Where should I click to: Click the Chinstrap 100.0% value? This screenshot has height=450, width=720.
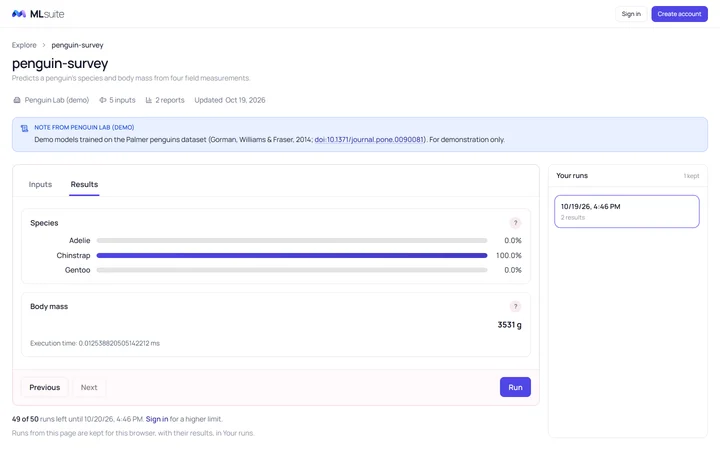click(508, 256)
